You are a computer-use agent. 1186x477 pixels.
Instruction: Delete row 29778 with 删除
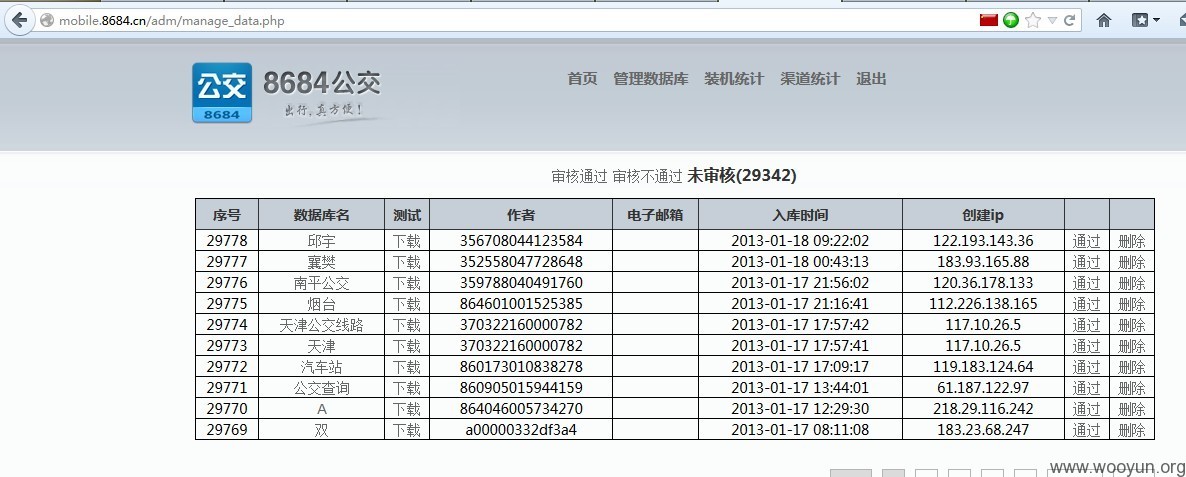pos(1132,241)
